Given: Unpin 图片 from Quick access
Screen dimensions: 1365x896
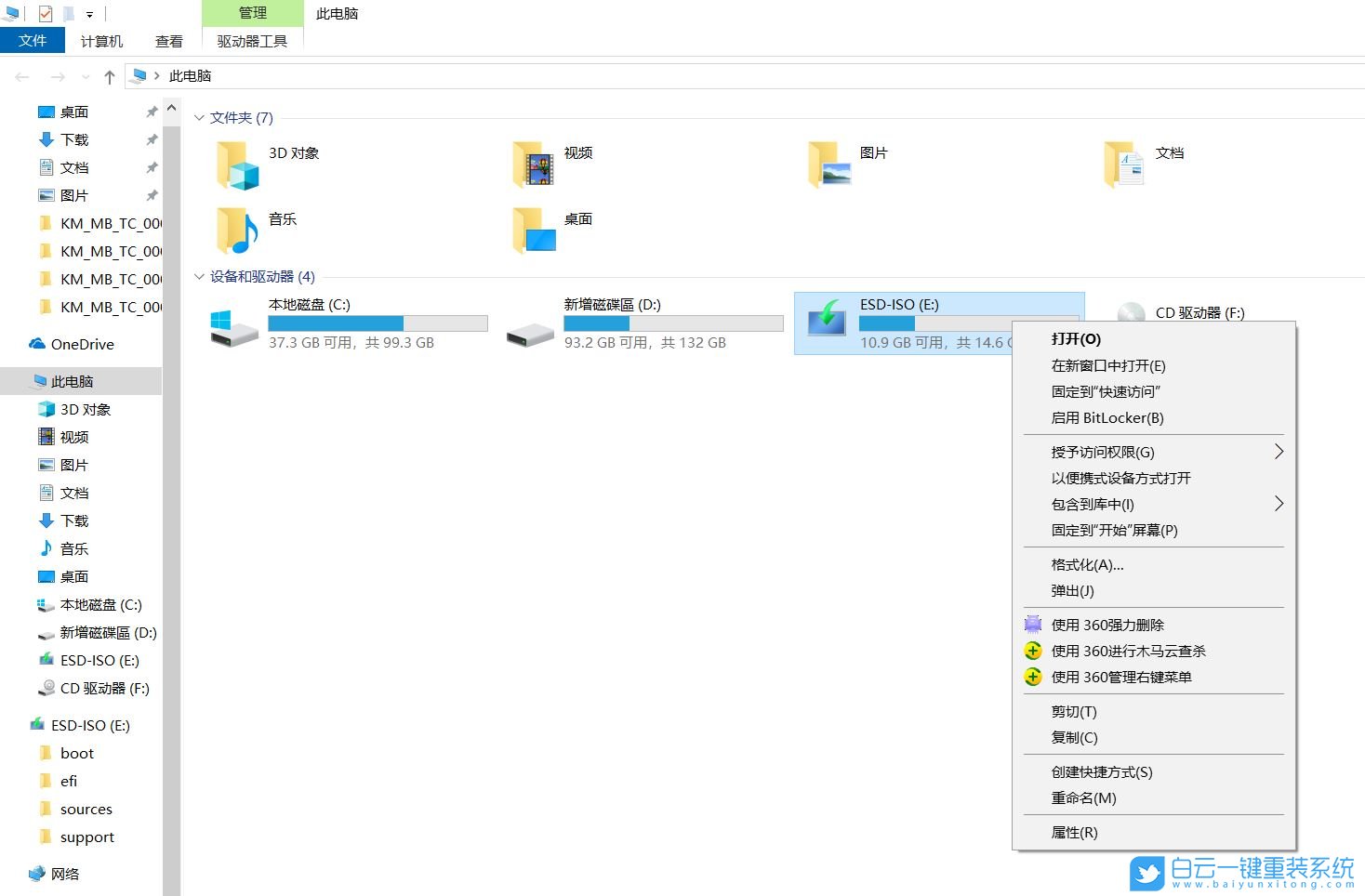Looking at the screenshot, I should tap(152, 195).
